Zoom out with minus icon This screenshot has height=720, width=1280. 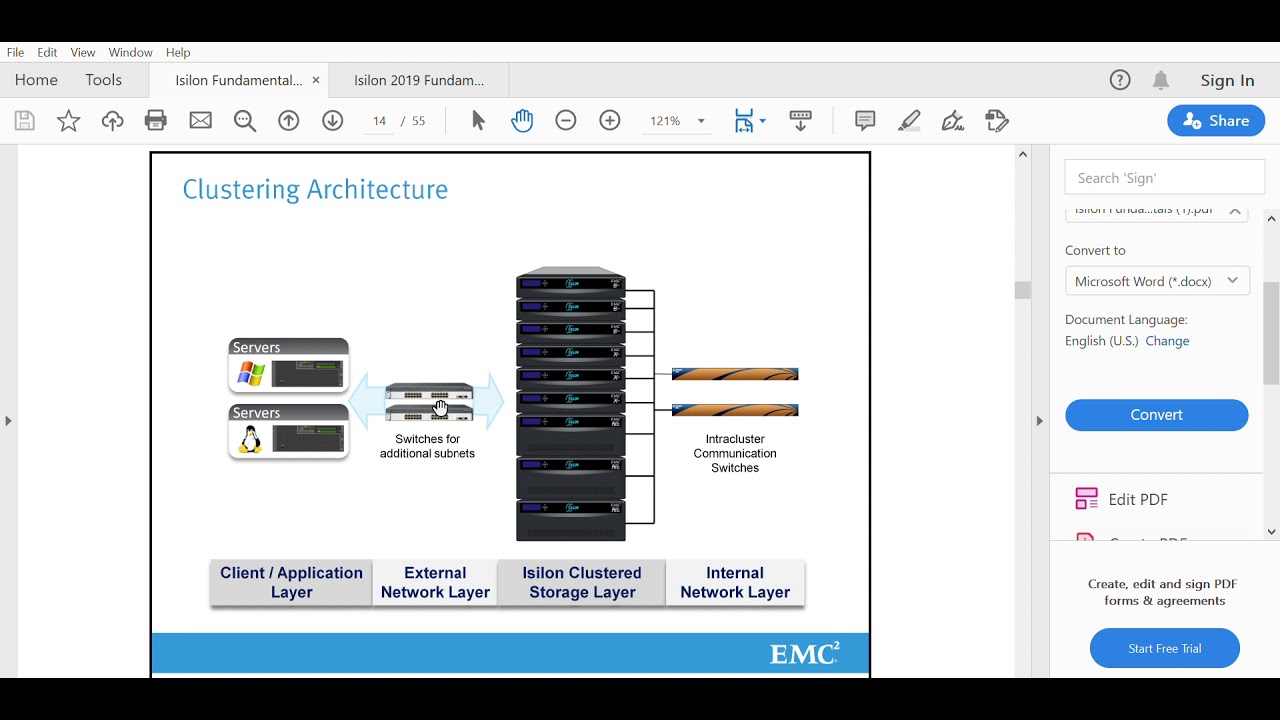tap(566, 121)
